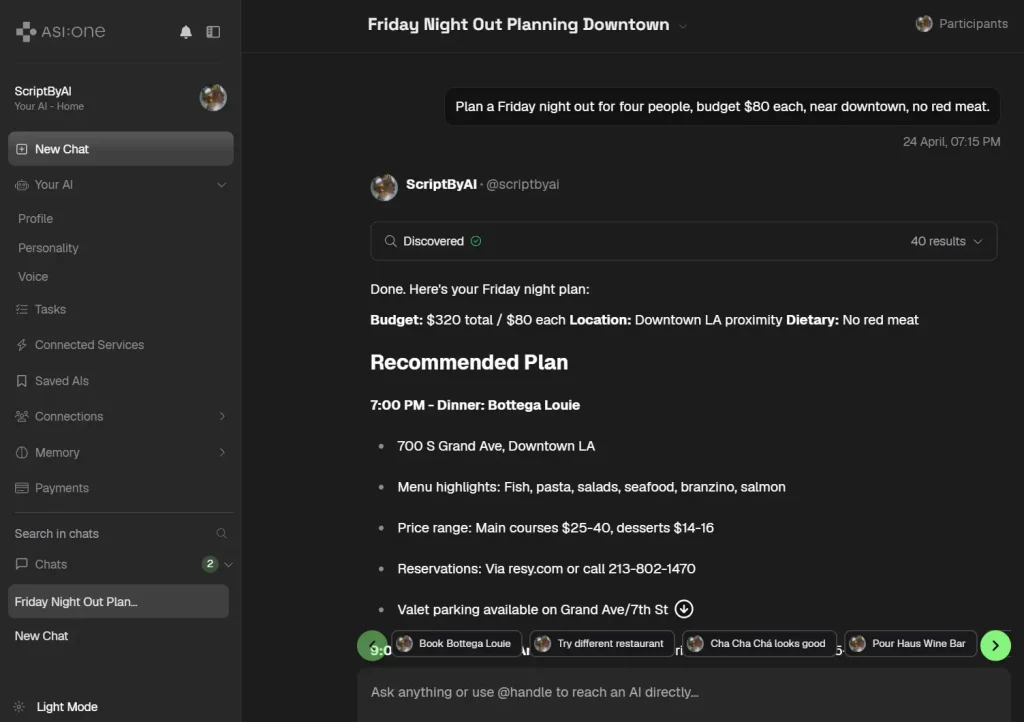Expand the Memory submenu
Image resolution: width=1024 pixels, height=722 pixels.
pyautogui.click(x=222, y=453)
